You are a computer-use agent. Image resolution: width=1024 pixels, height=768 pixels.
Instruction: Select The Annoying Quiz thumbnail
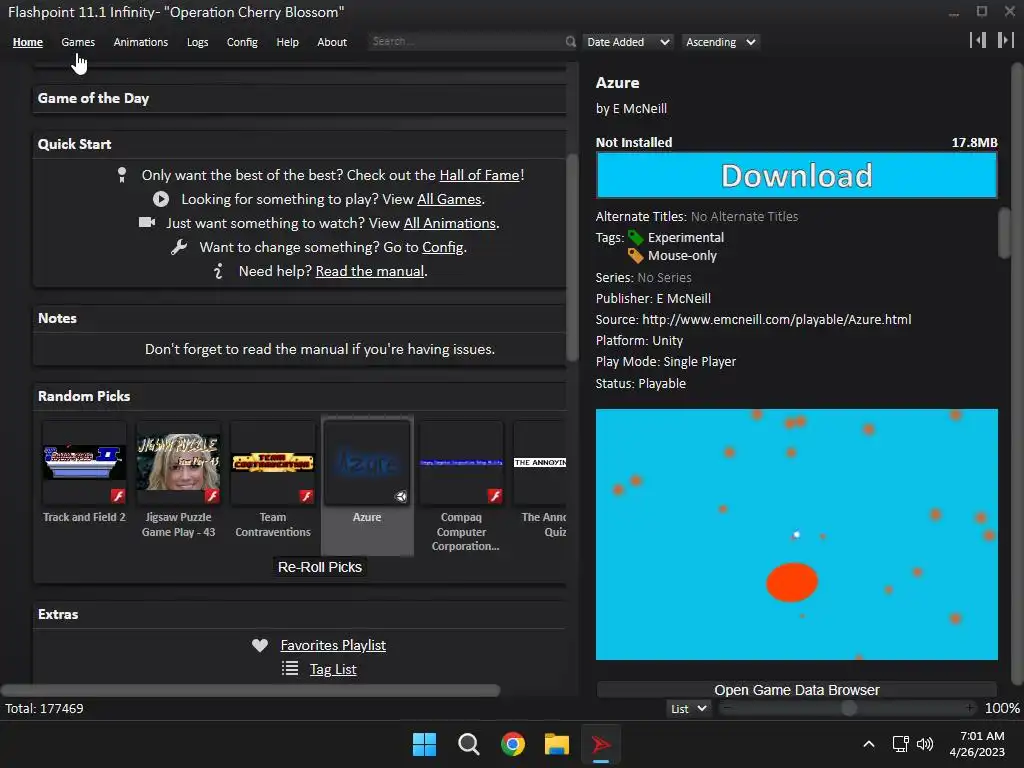tap(540, 462)
